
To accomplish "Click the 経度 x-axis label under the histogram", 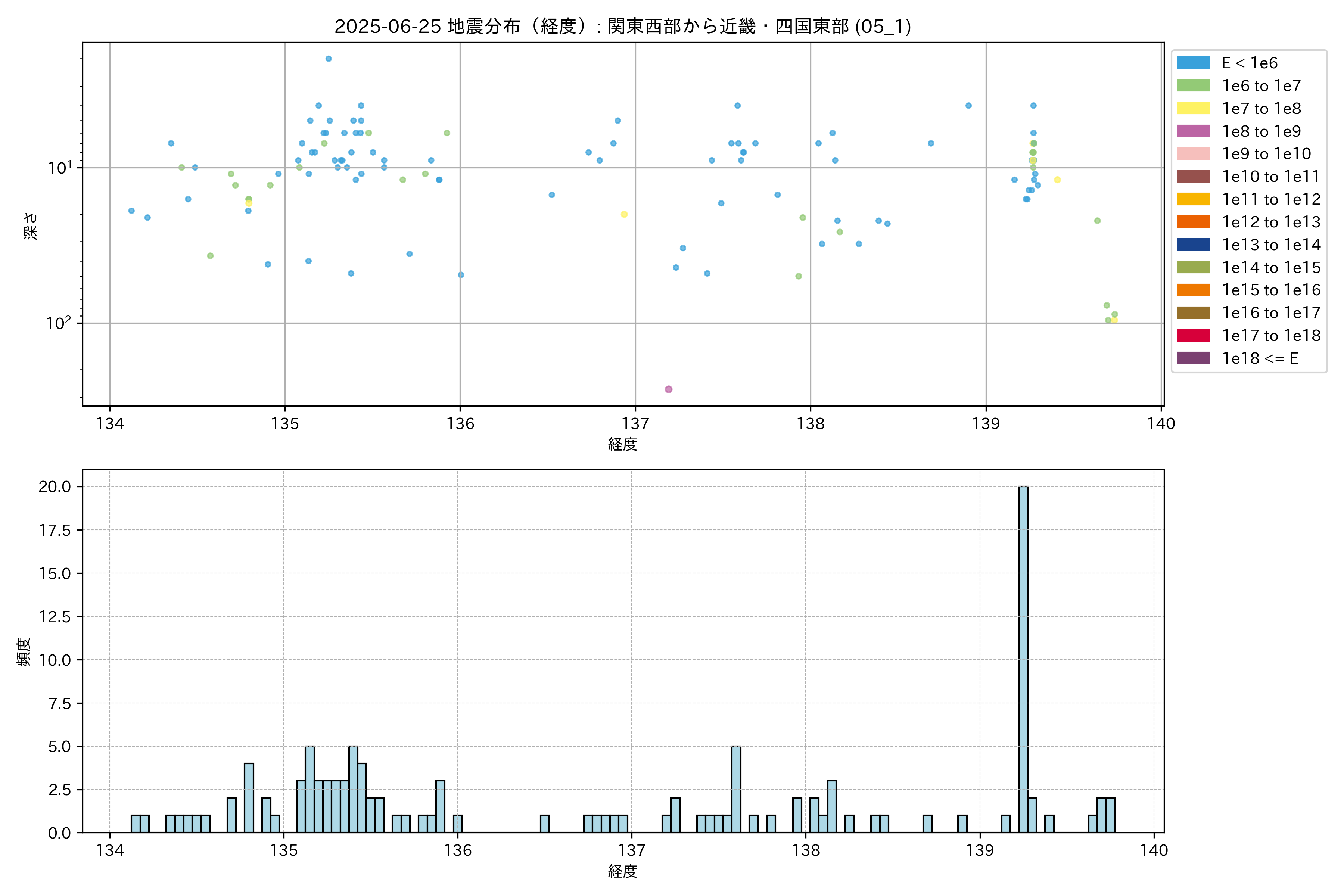I will [622, 871].
